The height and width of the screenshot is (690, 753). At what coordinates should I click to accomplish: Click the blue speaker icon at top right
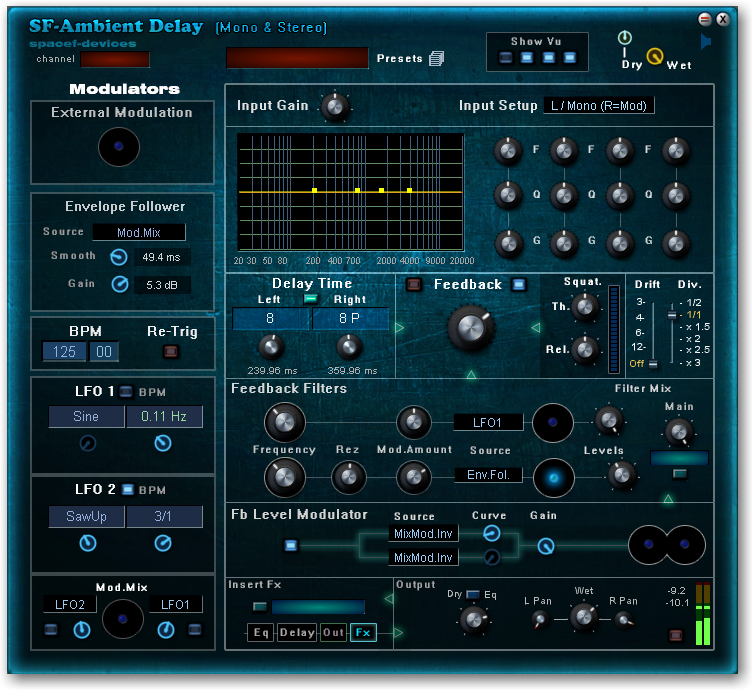click(706, 42)
